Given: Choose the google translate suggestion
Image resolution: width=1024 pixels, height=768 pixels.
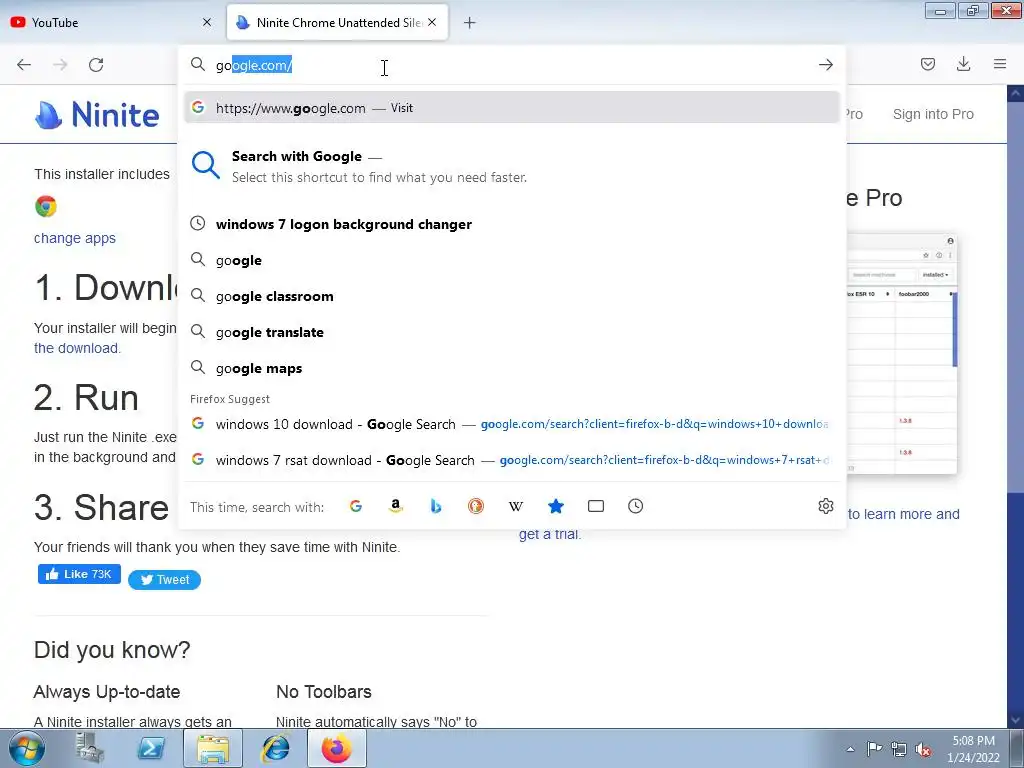Looking at the screenshot, I should (x=511, y=332).
